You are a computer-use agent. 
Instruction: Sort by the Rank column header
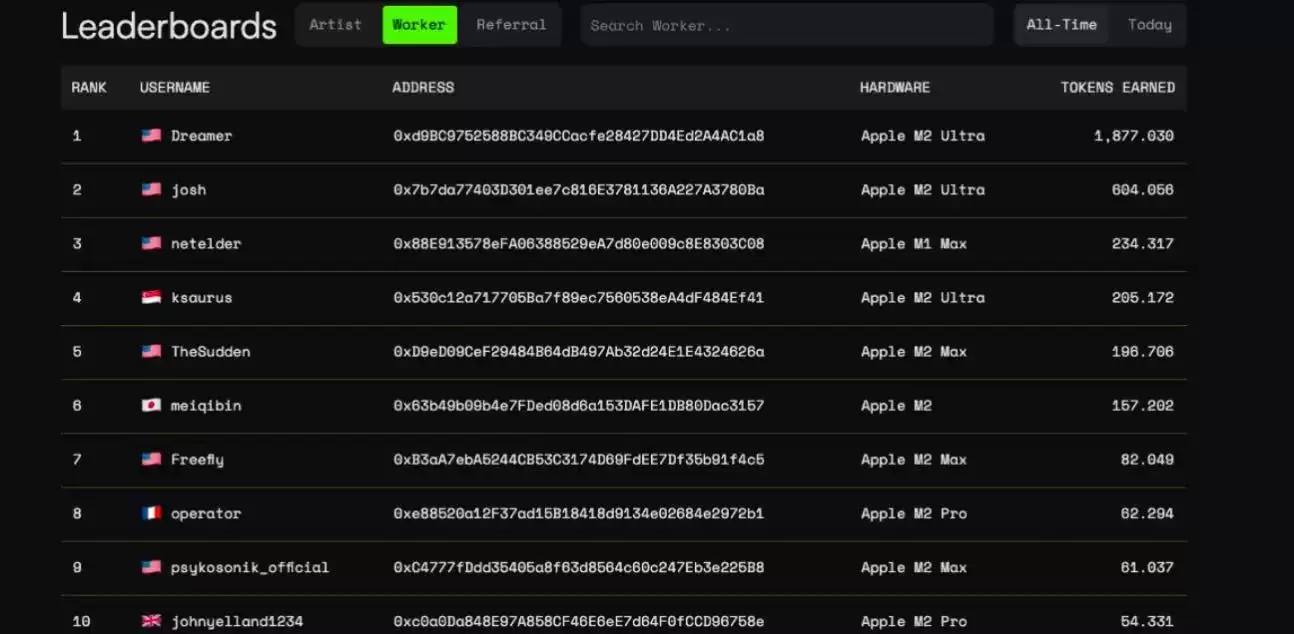click(89, 88)
